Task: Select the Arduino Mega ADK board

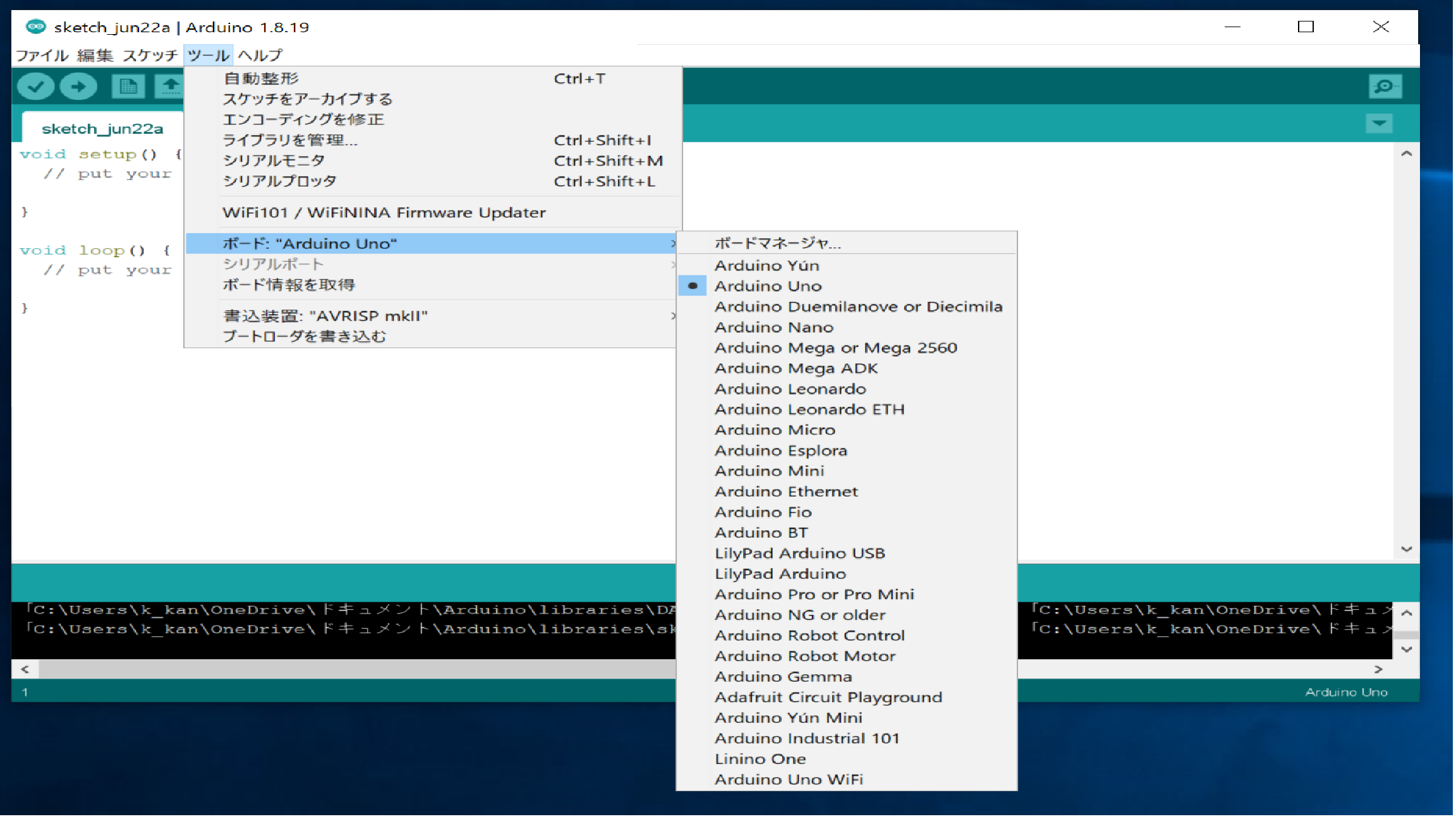Action: 847,368
